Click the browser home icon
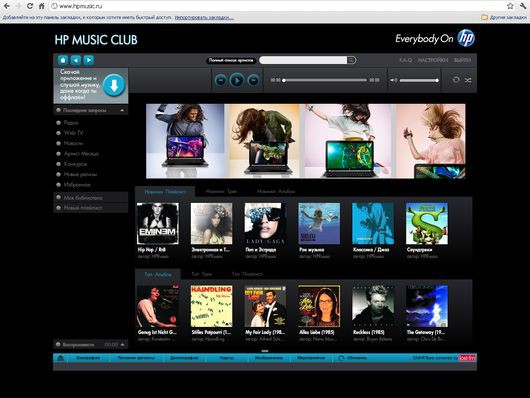This screenshot has width=530, height=398. pos(42,6)
